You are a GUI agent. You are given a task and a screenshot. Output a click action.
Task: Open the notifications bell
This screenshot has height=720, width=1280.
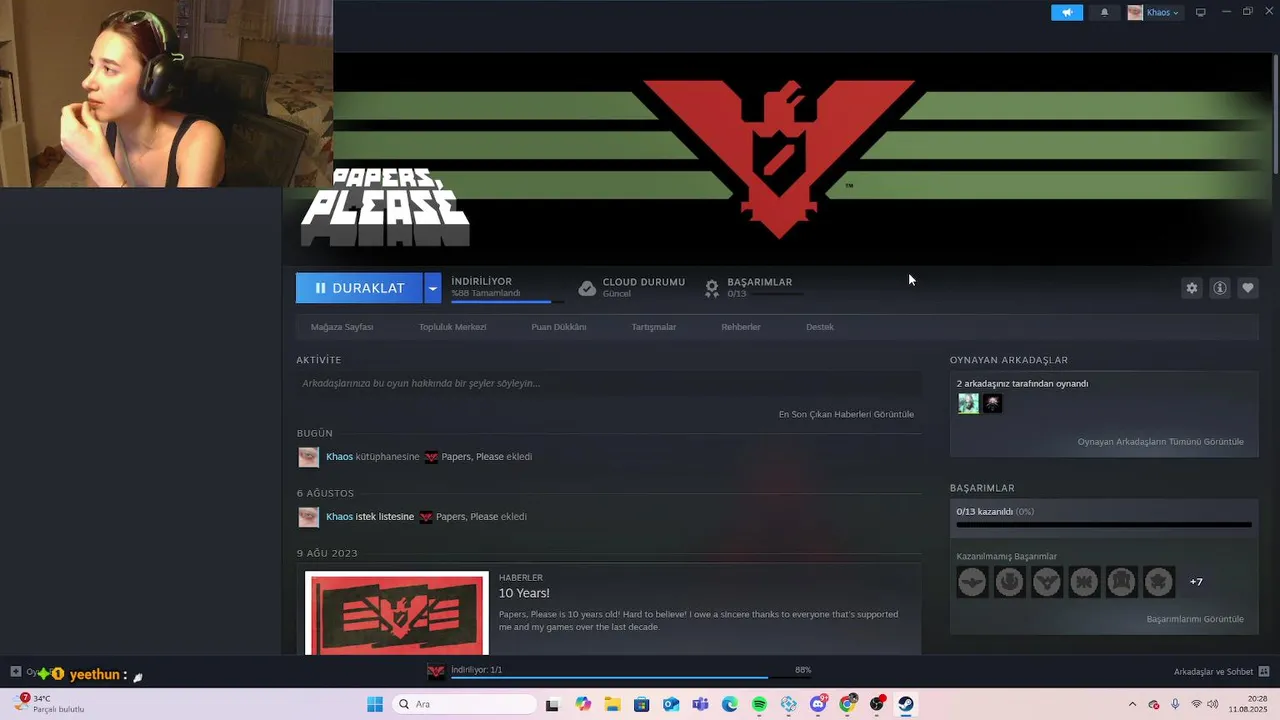coord(1104,12)
